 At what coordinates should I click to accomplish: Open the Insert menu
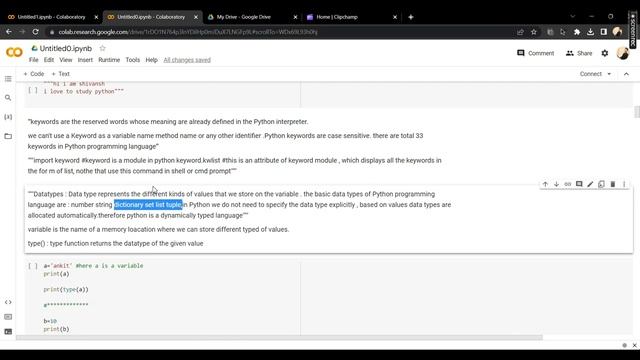point(85,60)
